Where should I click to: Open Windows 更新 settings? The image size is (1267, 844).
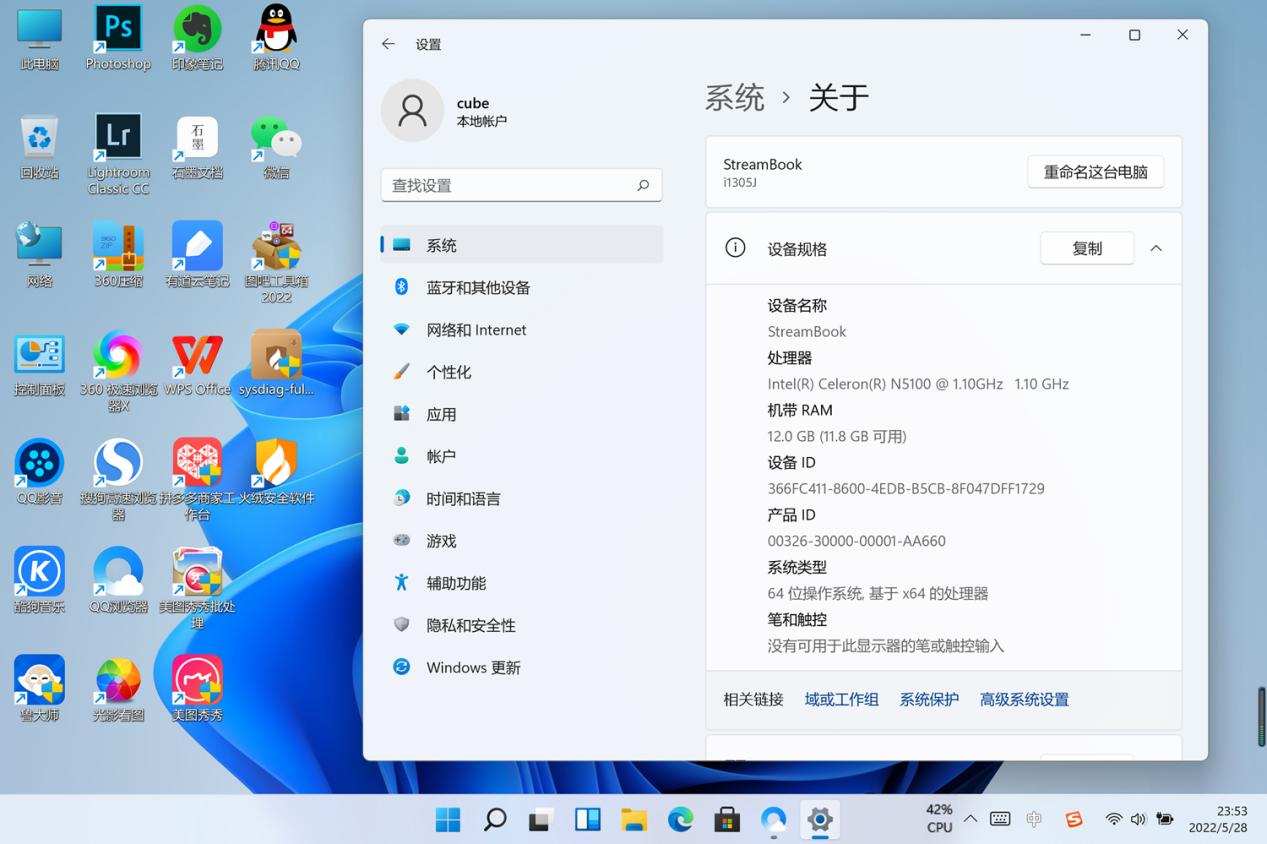click(522, 667)
